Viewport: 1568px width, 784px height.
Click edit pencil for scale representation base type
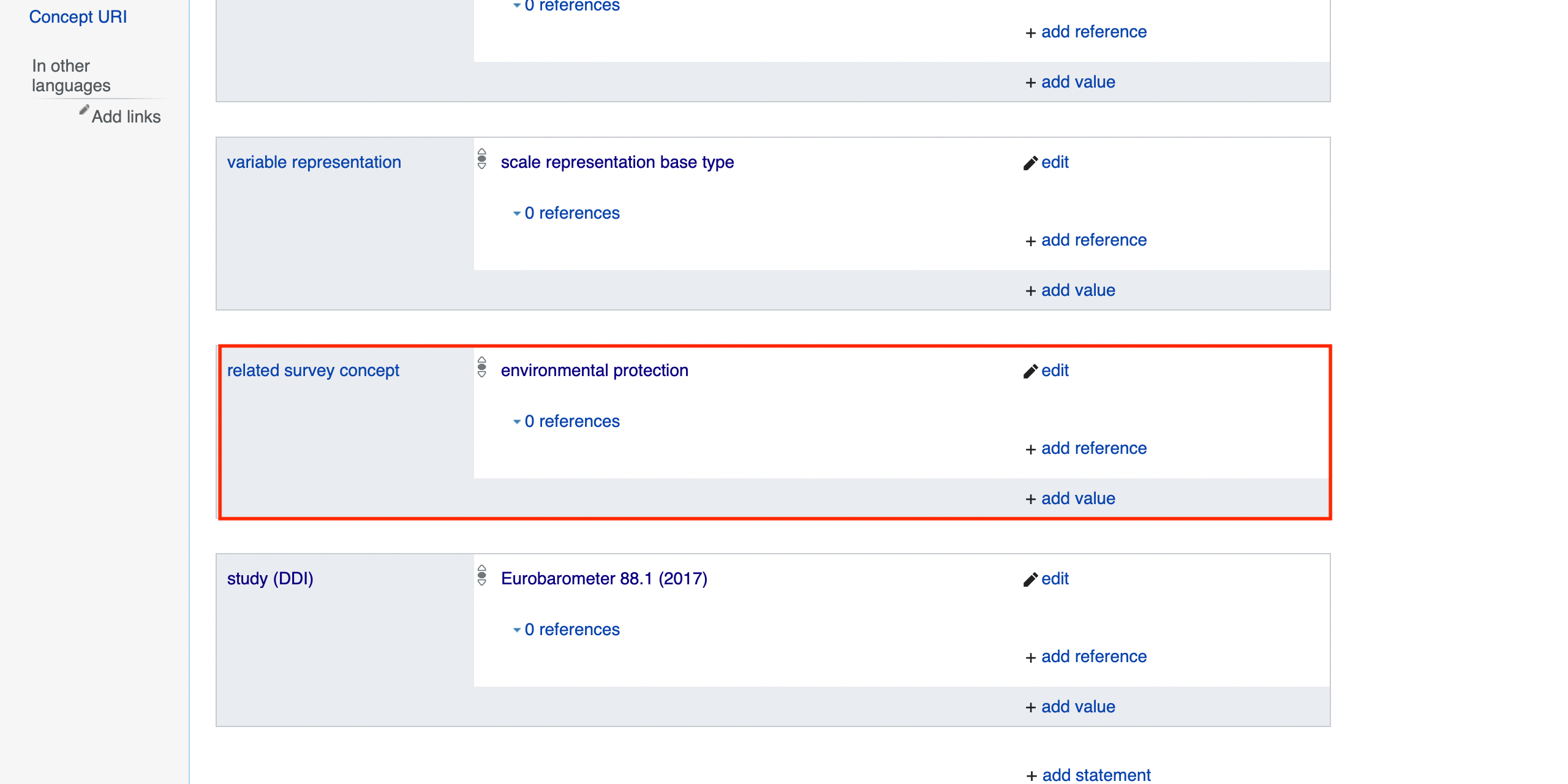pyautogui.click(x=1030, y=163)
